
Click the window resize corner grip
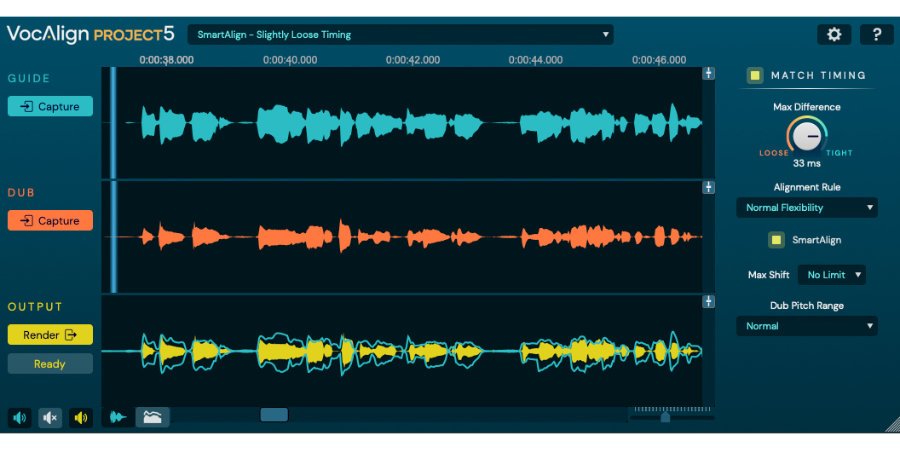pyautogui.click(x=891, y=425)
